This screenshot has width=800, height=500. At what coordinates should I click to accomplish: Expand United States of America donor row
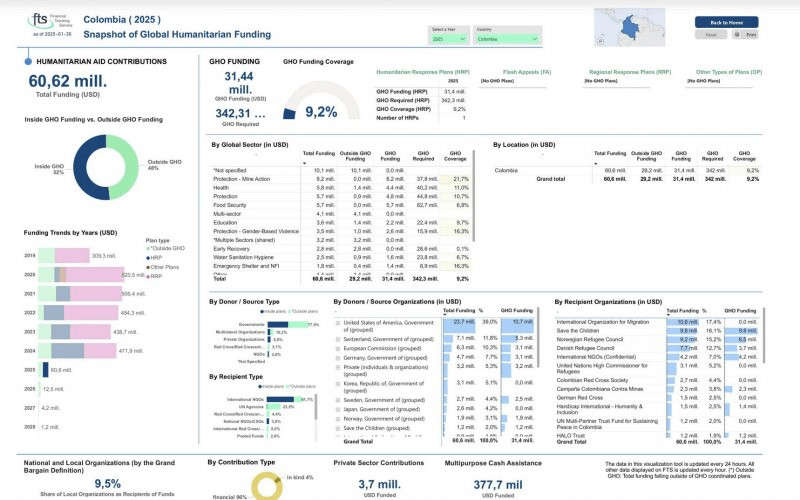click(337, 323)
